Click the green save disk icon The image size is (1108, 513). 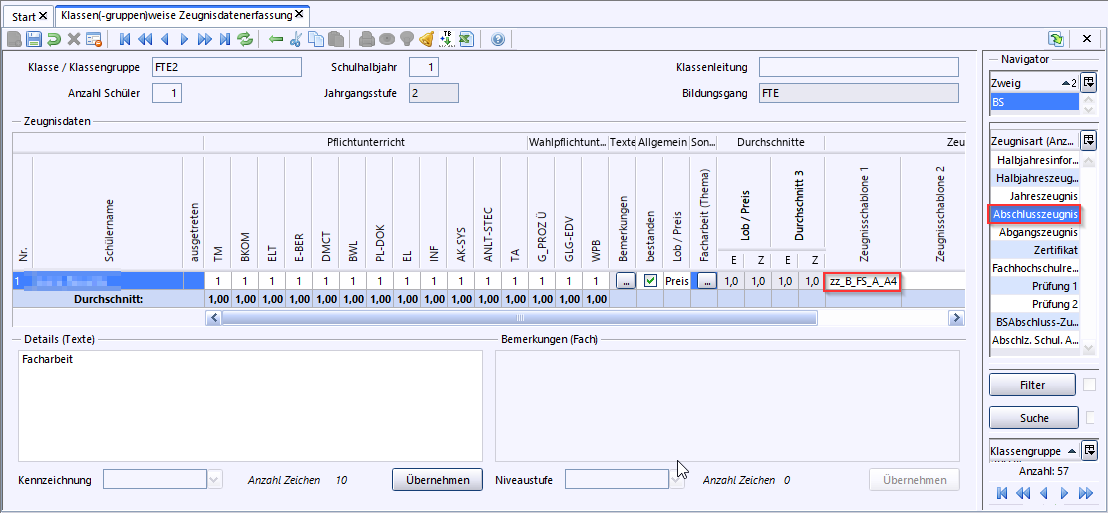click(x=34, y=40)
